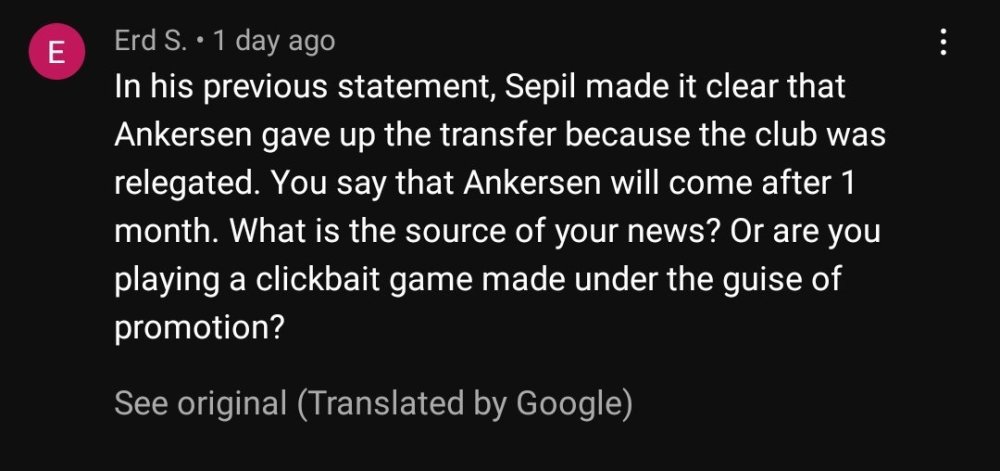The height and width of the screenshot is (471, 1000).
Task: Click the "1 day ago" timestamp
Action: (273, 41)
